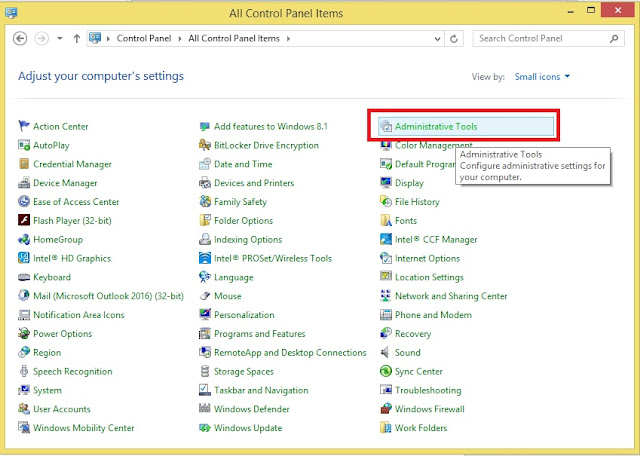Open the AutoPlay icon
The image size is (640, 456).
[24, 145]
